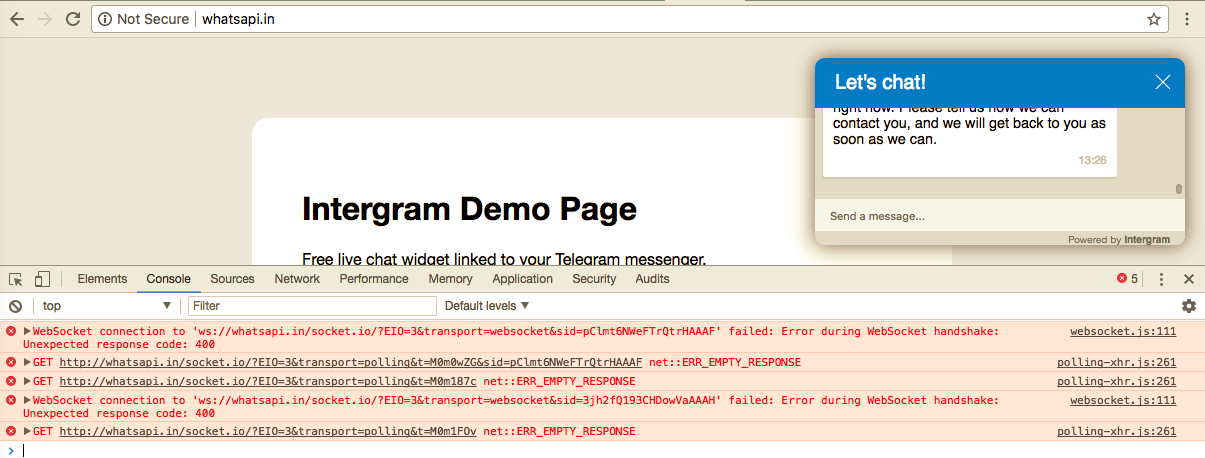Switch to the Network tab
Image resolution: width=1205 pixels, height=458 pixels.
click(297, 279)
